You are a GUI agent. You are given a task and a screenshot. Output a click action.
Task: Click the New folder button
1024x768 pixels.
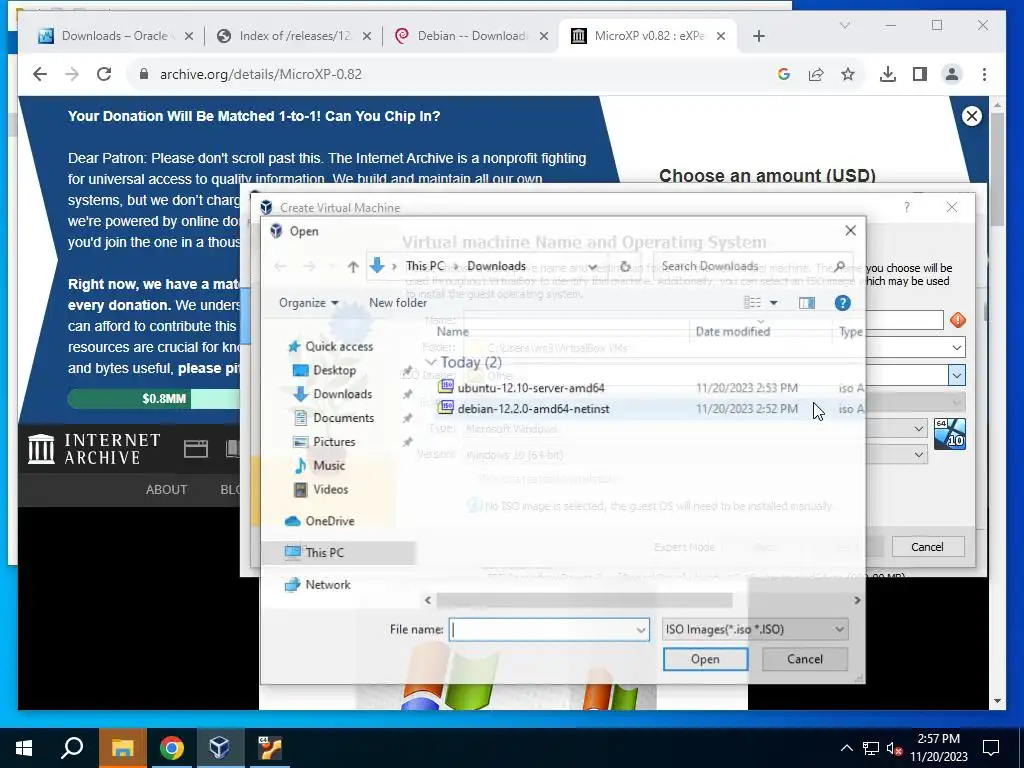[x=398, y=303]
